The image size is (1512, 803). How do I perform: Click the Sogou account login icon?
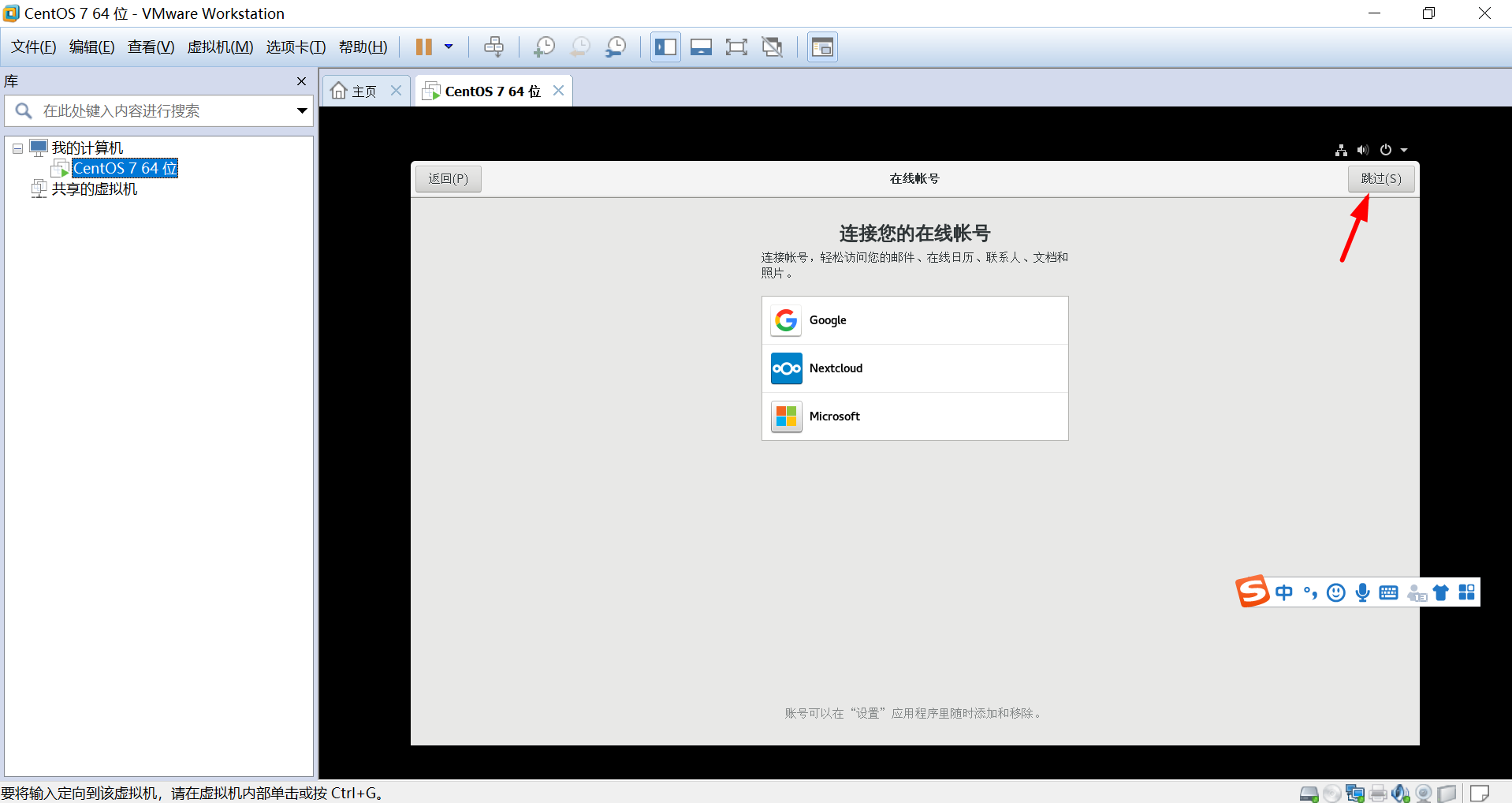point(1417,592)
